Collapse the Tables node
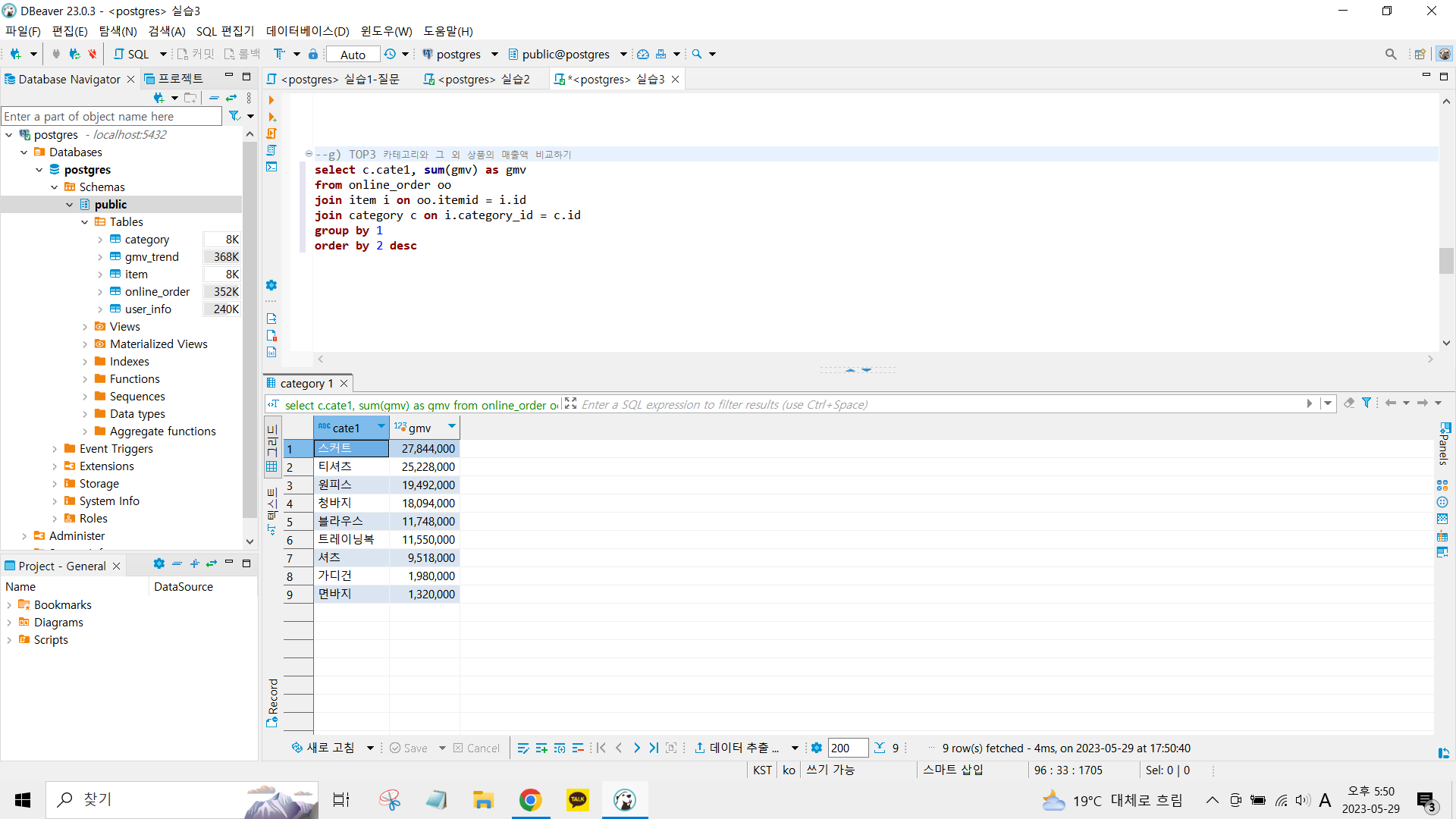Viewport: 1456px width, 819px height. (x=85, y=222)
